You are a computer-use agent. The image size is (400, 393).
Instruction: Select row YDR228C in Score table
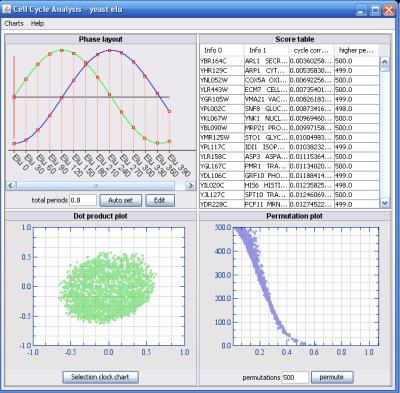pos(289,204)
